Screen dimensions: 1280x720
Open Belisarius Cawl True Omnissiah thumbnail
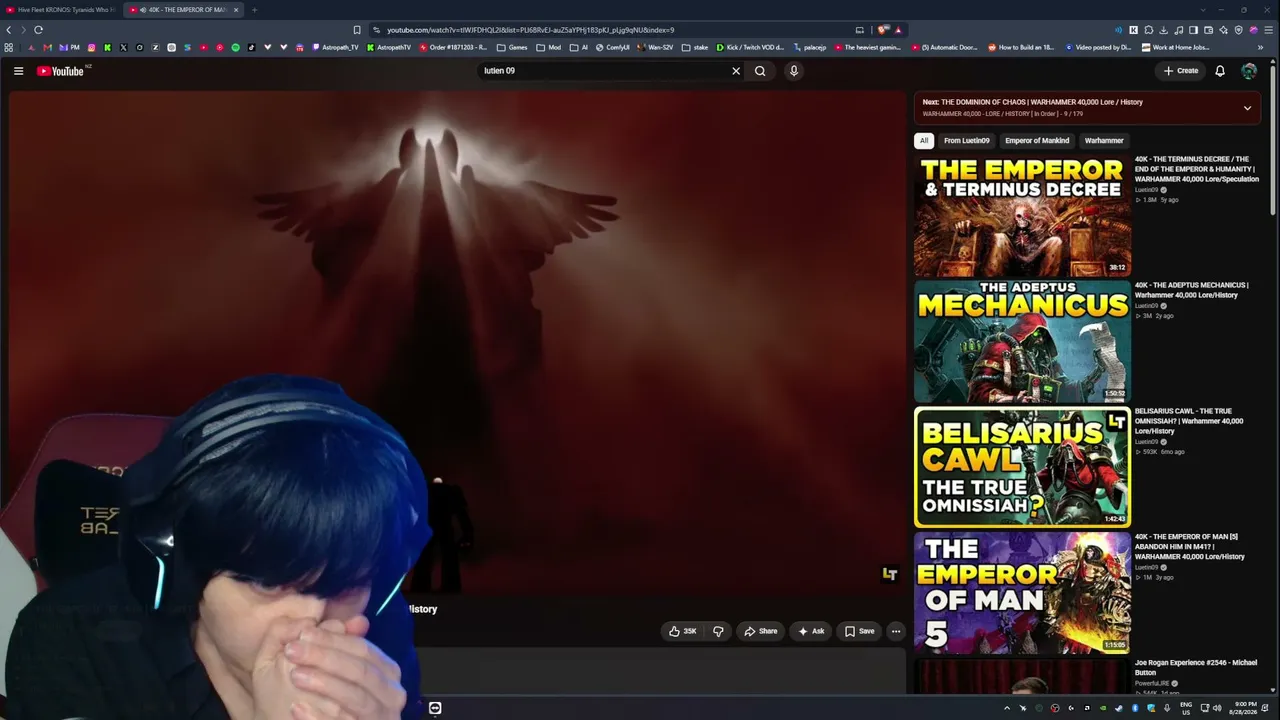click(x=1022, y=467)
